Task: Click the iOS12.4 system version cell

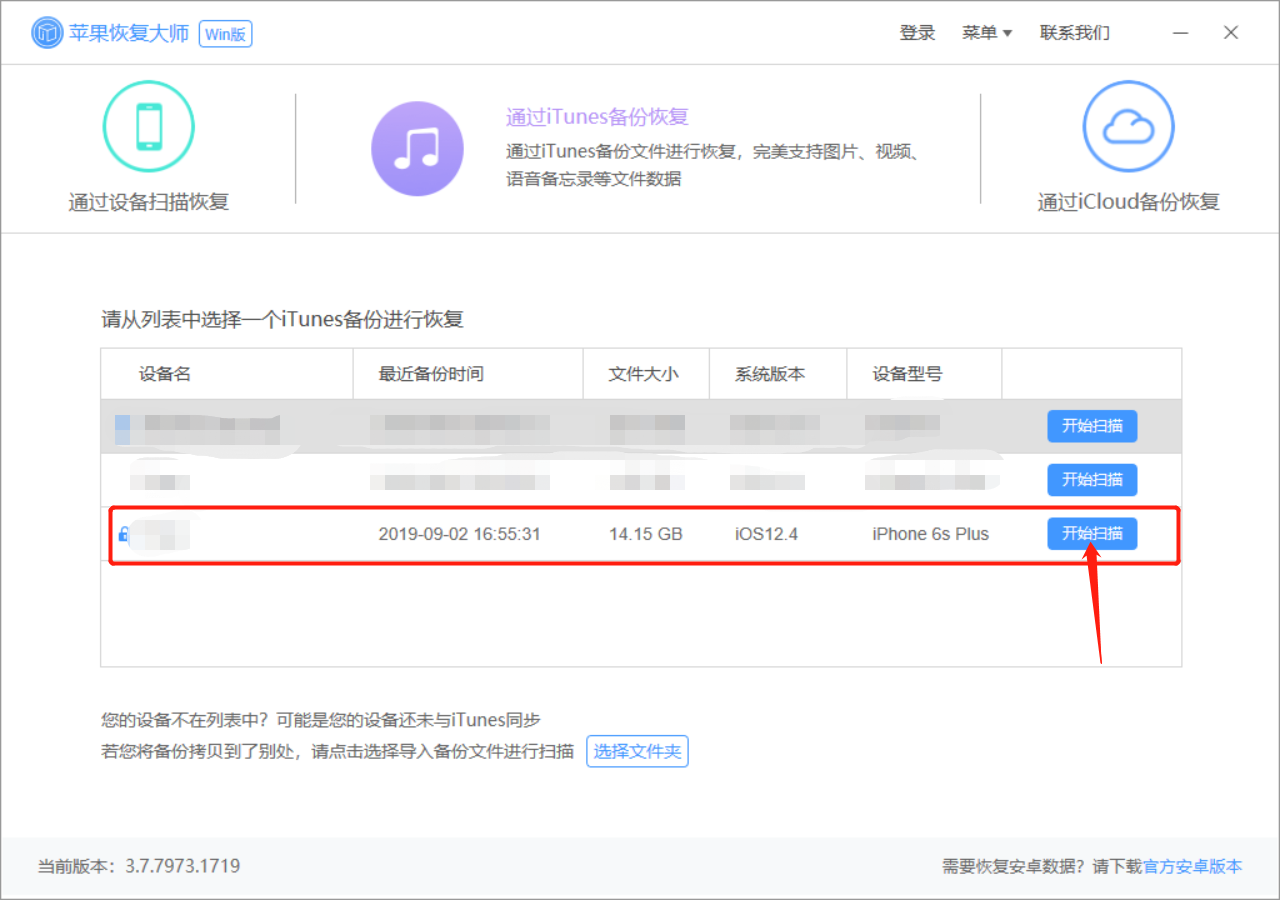Action: point(766,534)
